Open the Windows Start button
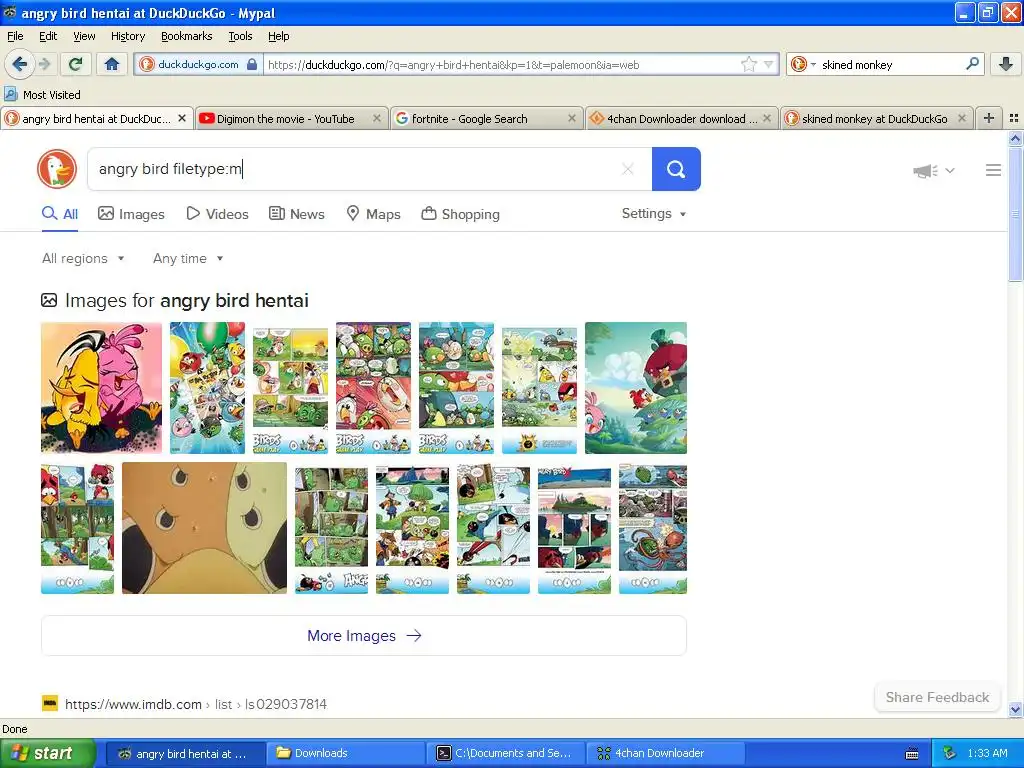1024x768 pixels. (x=48, y=753)
